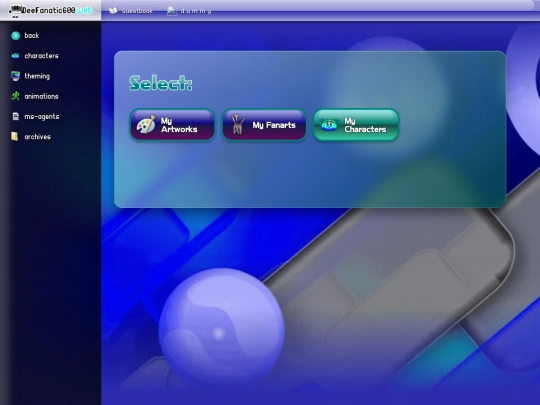Screen dimensions: 540x405
Task: Select the My Artworks button
Action: 173,125
